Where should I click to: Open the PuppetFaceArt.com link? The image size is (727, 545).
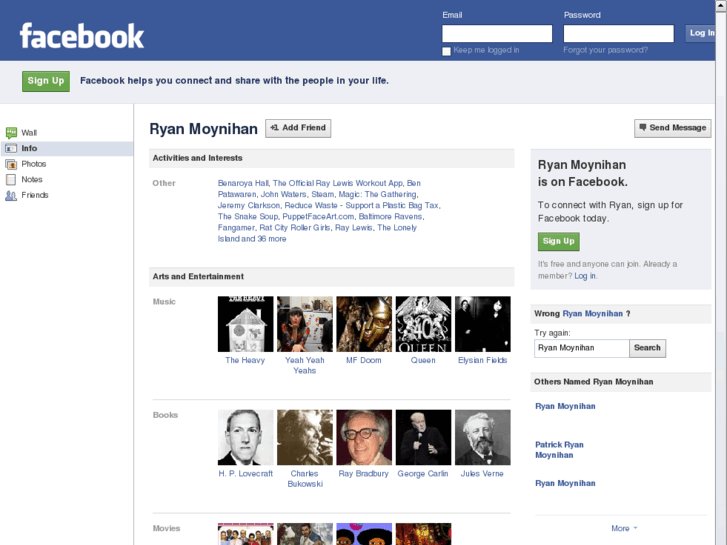click(x=318, y=217)
